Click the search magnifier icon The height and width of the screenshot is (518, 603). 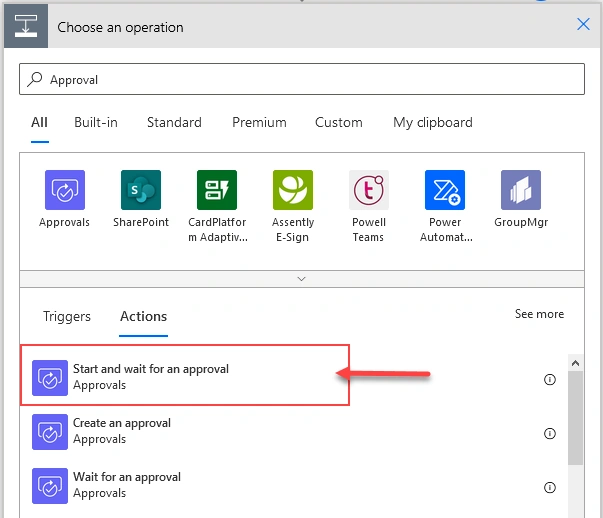(x=35, y=79)
